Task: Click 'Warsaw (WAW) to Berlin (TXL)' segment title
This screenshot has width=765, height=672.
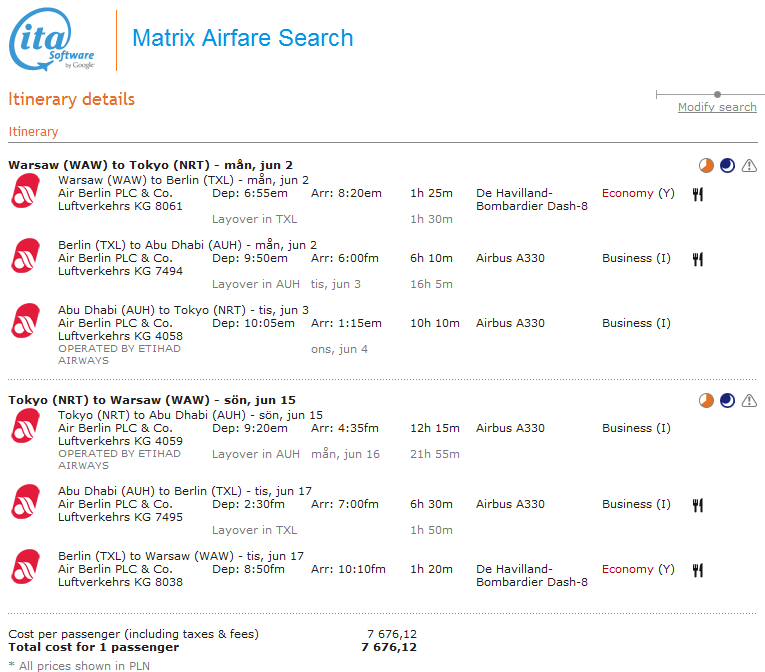Action: (146, 180)
